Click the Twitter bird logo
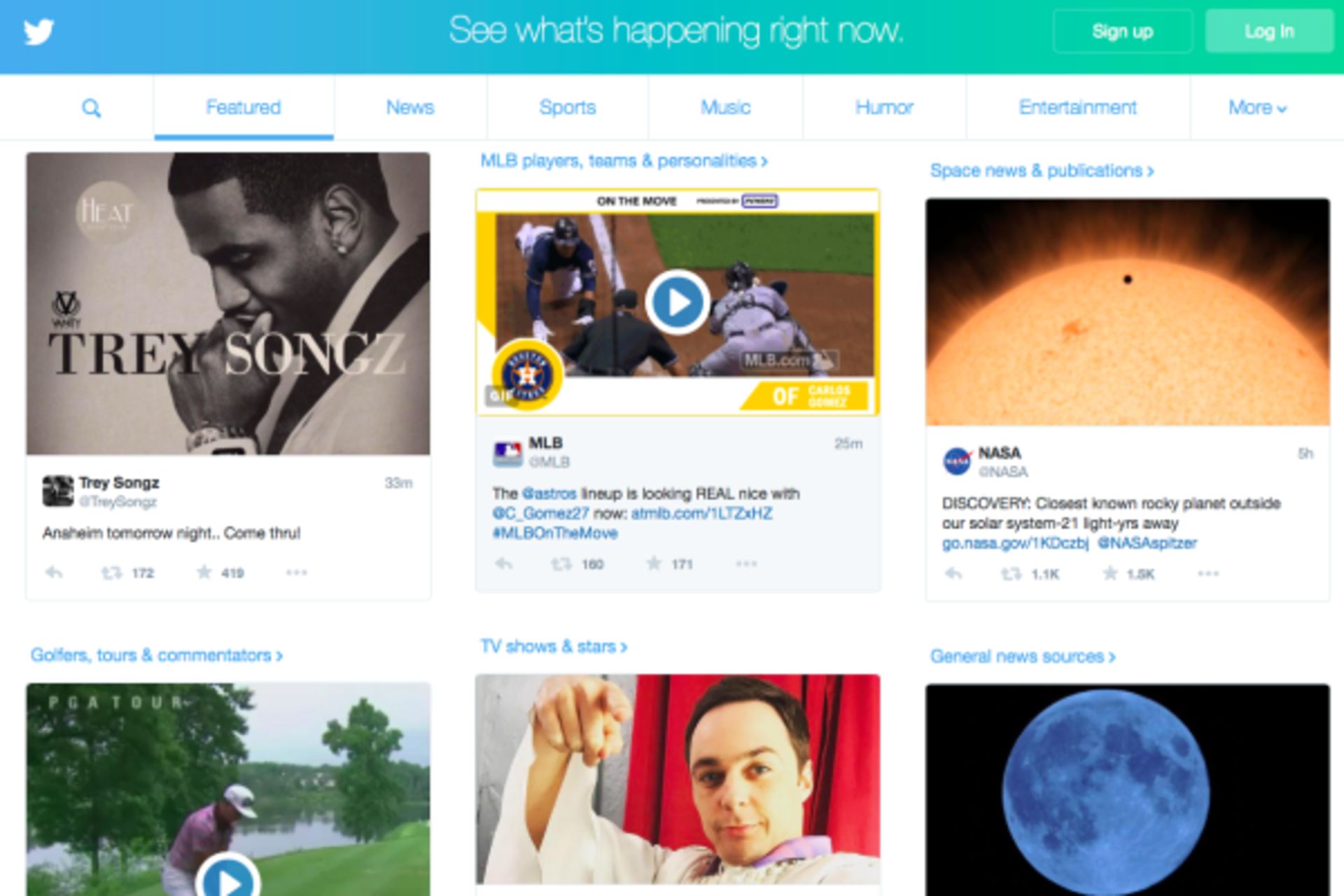This screenshot has height=896, width=1344. [38, 31]
